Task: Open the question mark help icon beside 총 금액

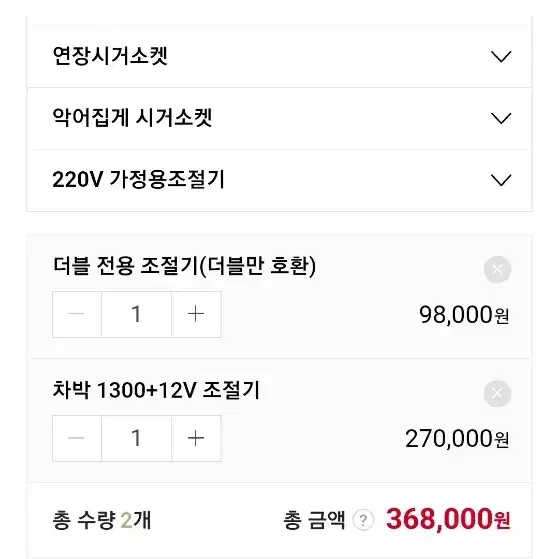Action: pos(363,520)
